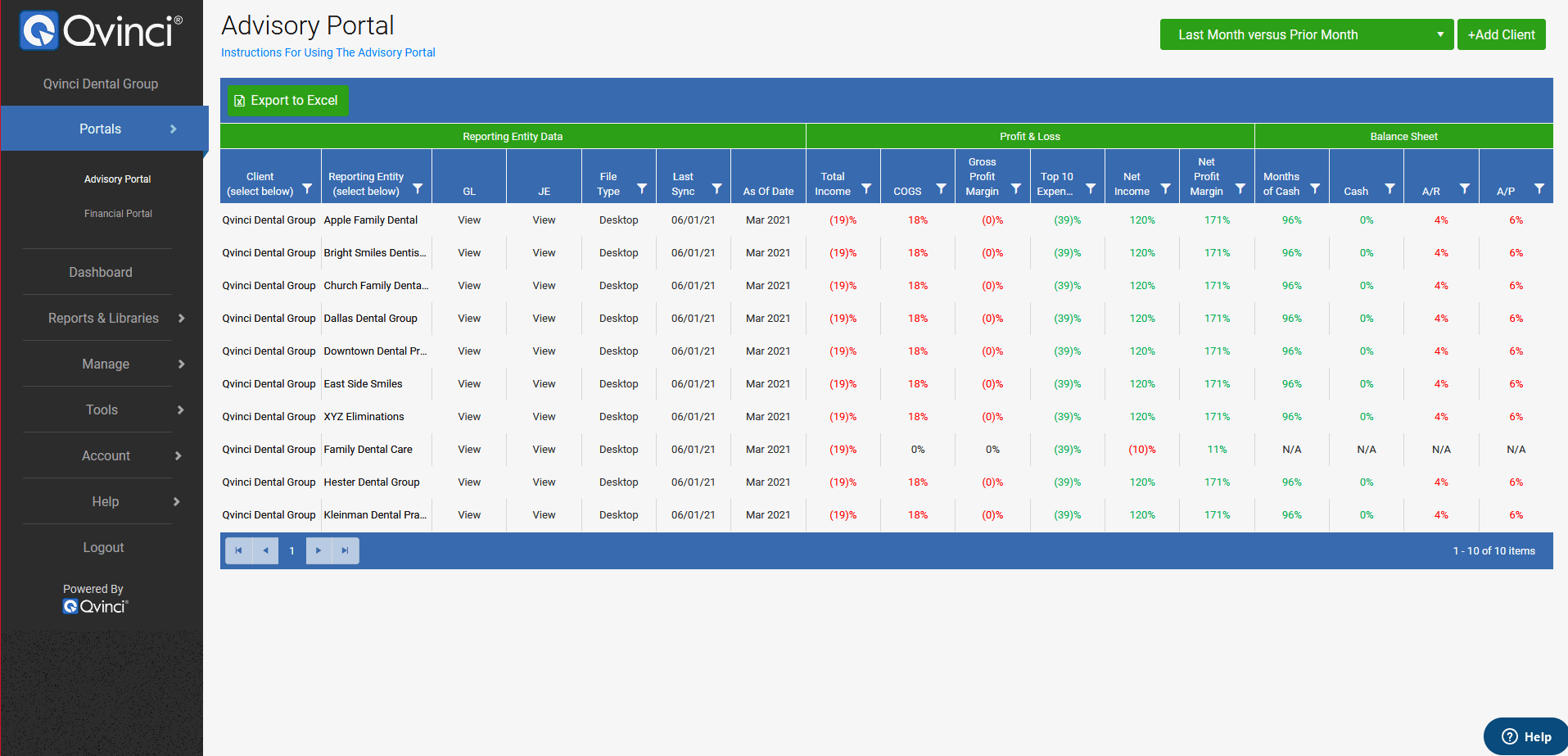Click the Qvinci logo at top of sidebar
Viewport: 1568px width, 756px height.
pos(101,31)
